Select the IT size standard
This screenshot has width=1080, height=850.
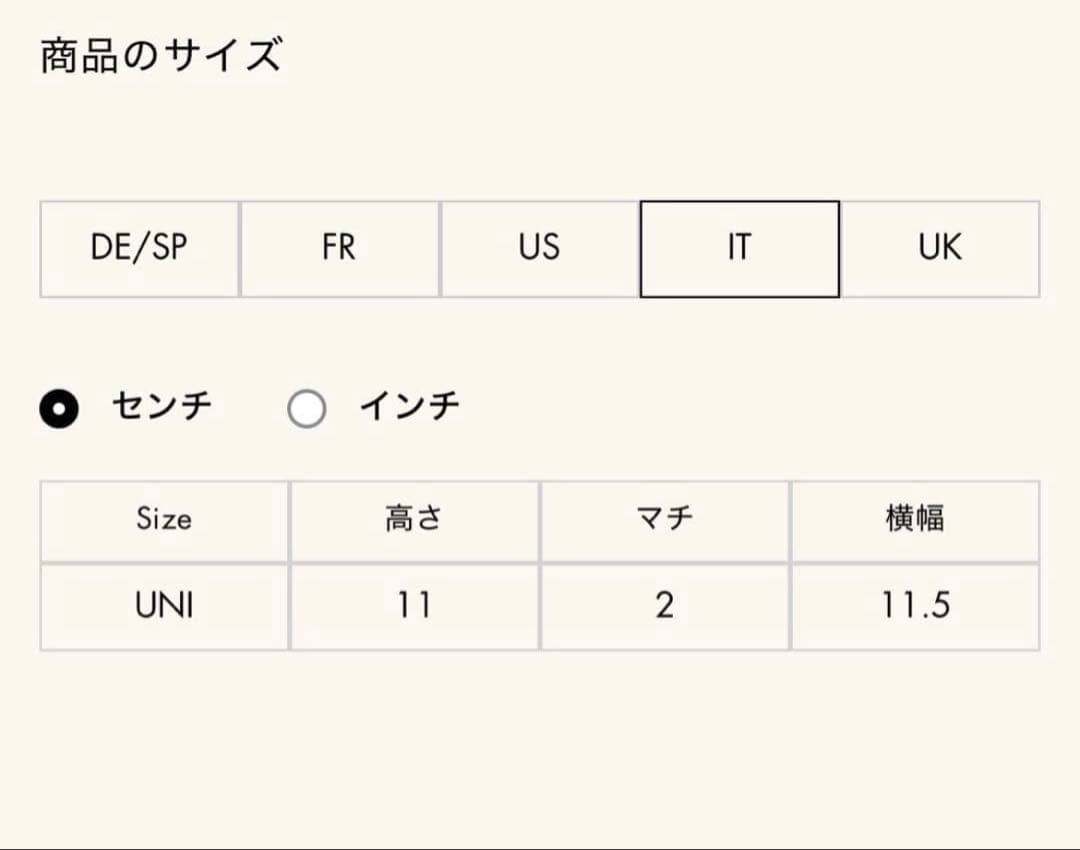tap(739, 249)
